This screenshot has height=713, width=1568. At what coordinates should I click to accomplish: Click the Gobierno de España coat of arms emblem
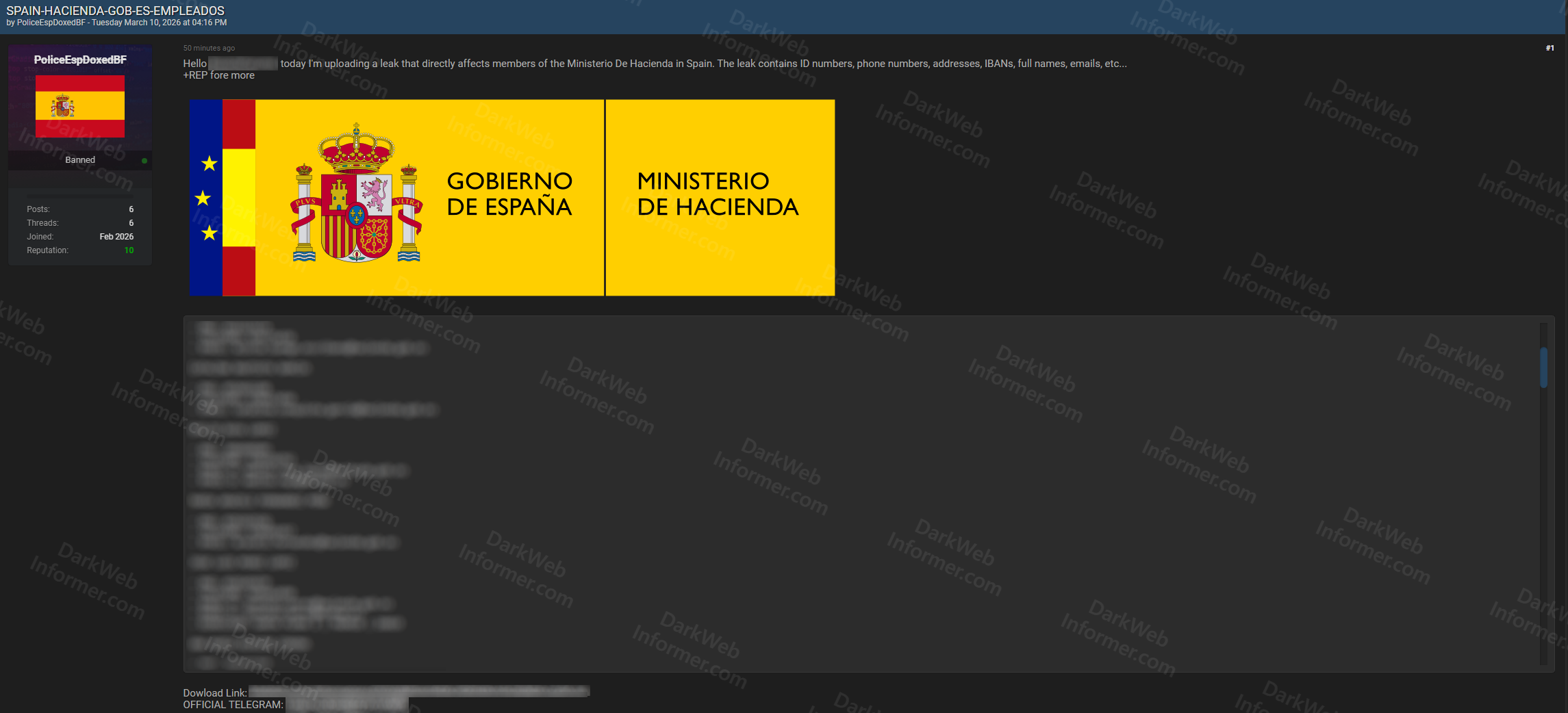(x=355, y=205)
